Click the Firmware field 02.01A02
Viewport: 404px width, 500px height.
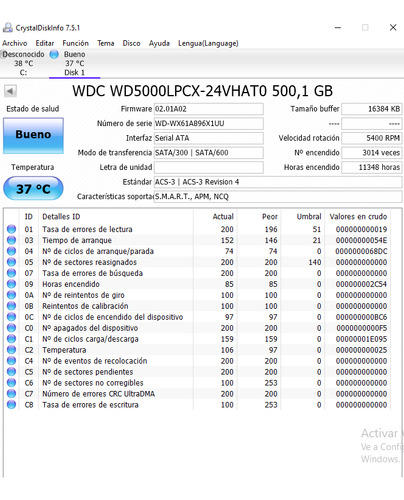209,109
